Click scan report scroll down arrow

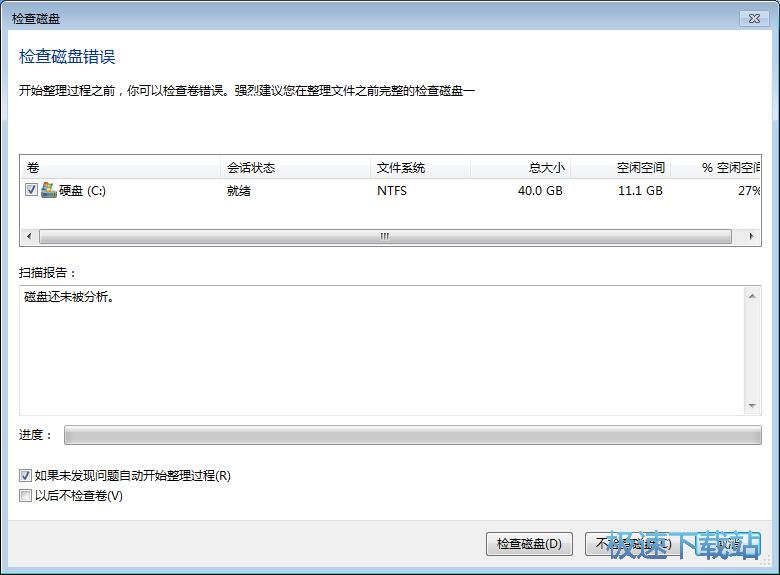coord(752,406)
